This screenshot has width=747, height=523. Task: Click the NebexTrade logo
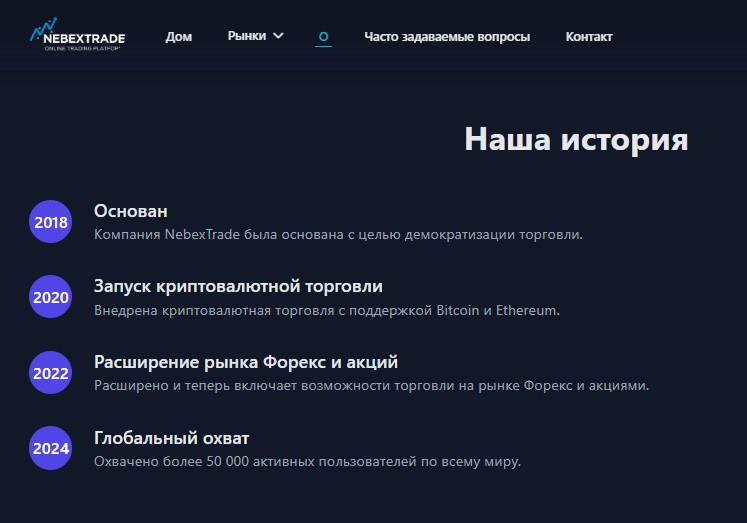pyautogui.click(x=78, y=35)
